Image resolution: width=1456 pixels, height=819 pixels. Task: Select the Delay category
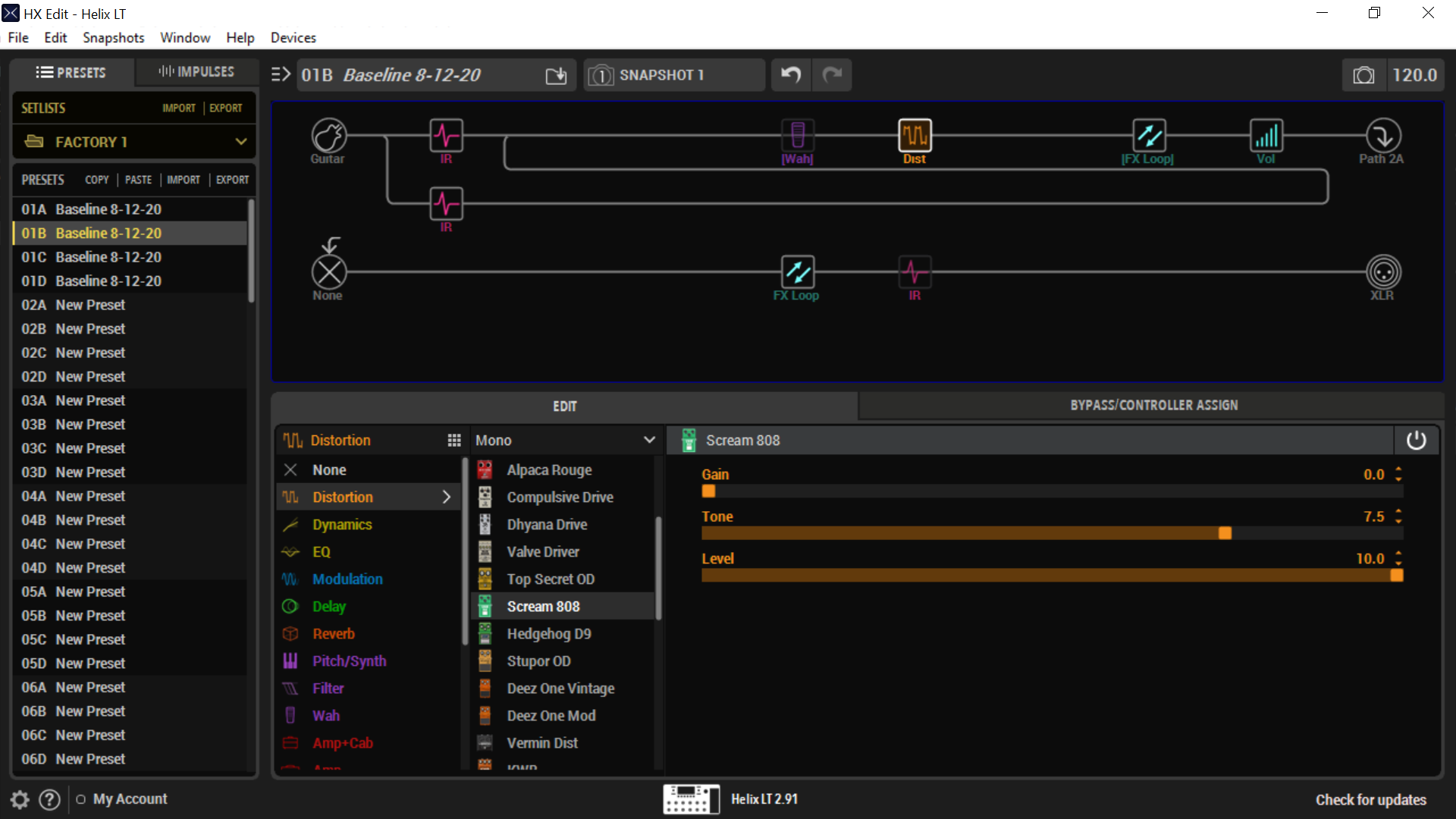(x=369, y=607)
